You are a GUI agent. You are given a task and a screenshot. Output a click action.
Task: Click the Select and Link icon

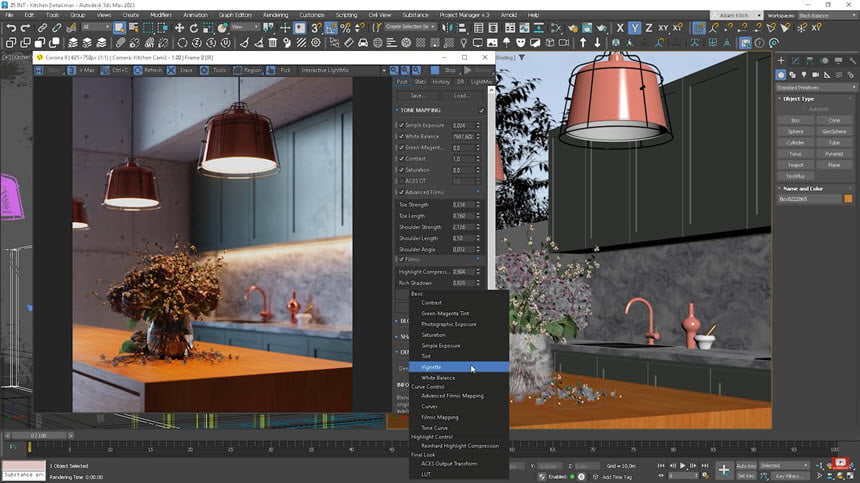point(42,27)
